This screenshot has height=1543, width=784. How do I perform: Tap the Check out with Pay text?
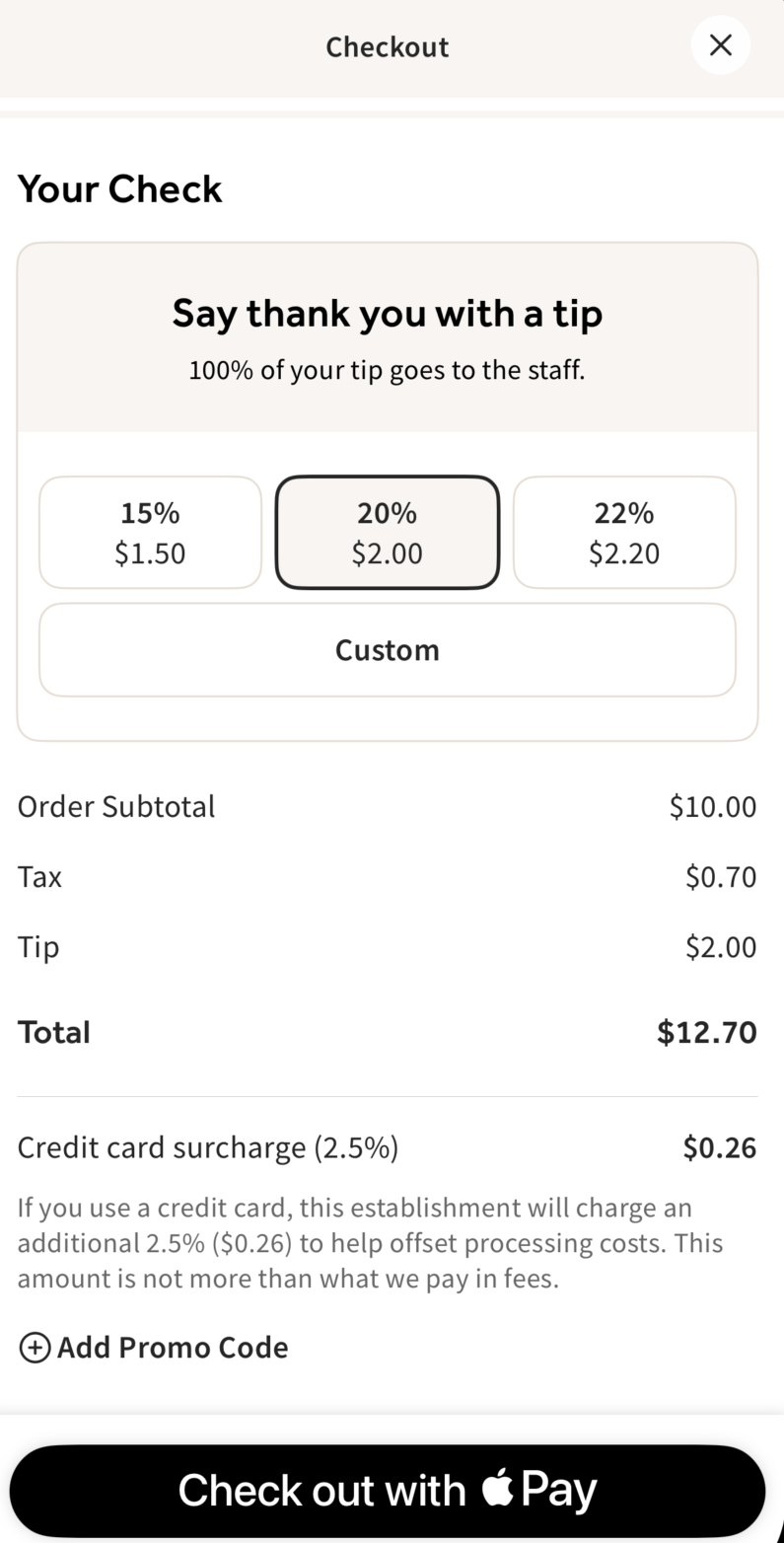pos(321,1490)
